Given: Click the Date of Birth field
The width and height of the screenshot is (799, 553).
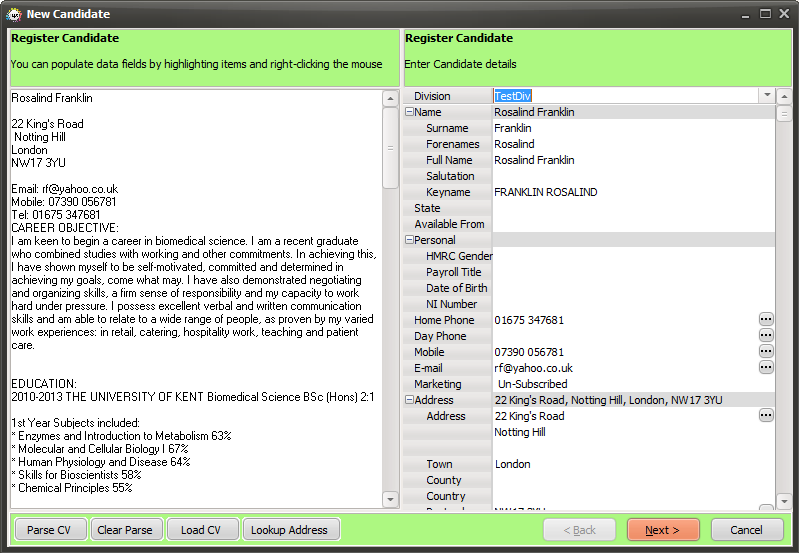Looking at the screenshot, I should pos(632,288).
